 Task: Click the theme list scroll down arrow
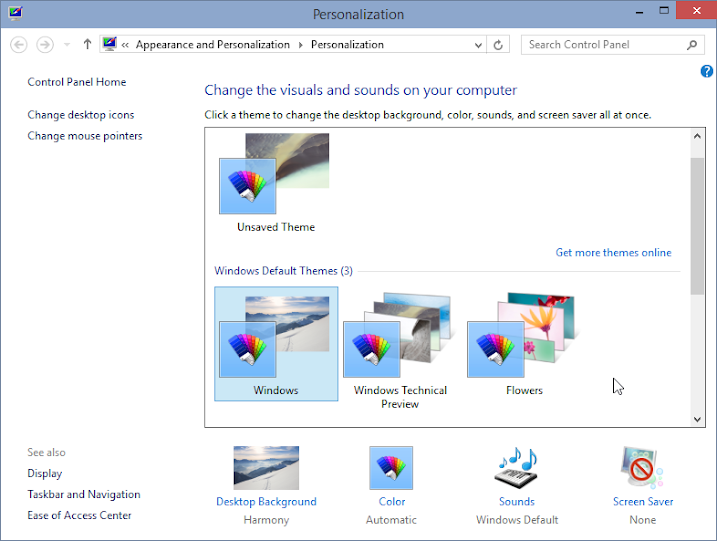(697, 419)
